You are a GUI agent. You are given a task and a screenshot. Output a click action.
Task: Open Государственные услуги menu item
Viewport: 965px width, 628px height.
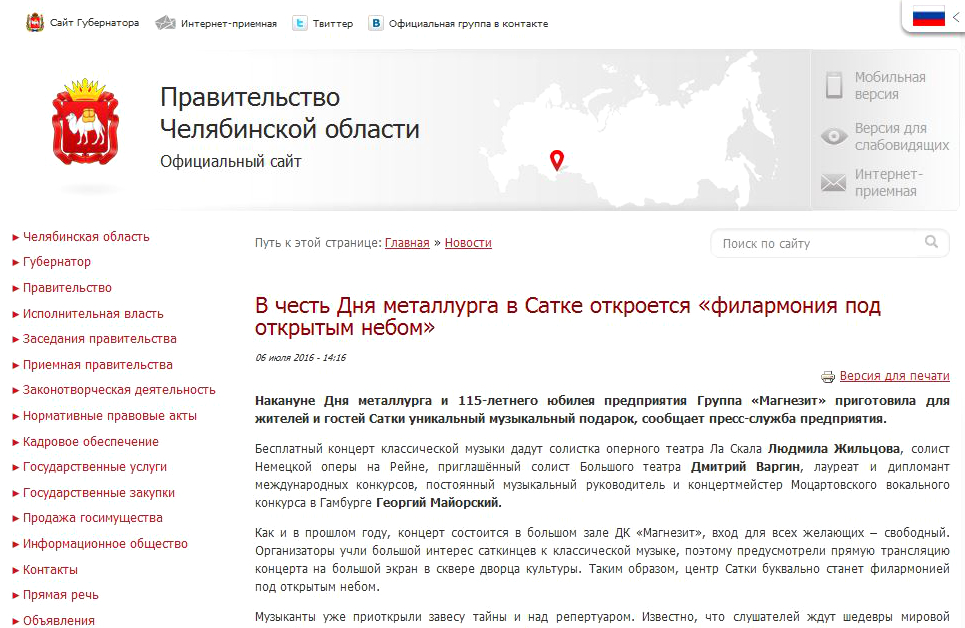pos(95,467)
